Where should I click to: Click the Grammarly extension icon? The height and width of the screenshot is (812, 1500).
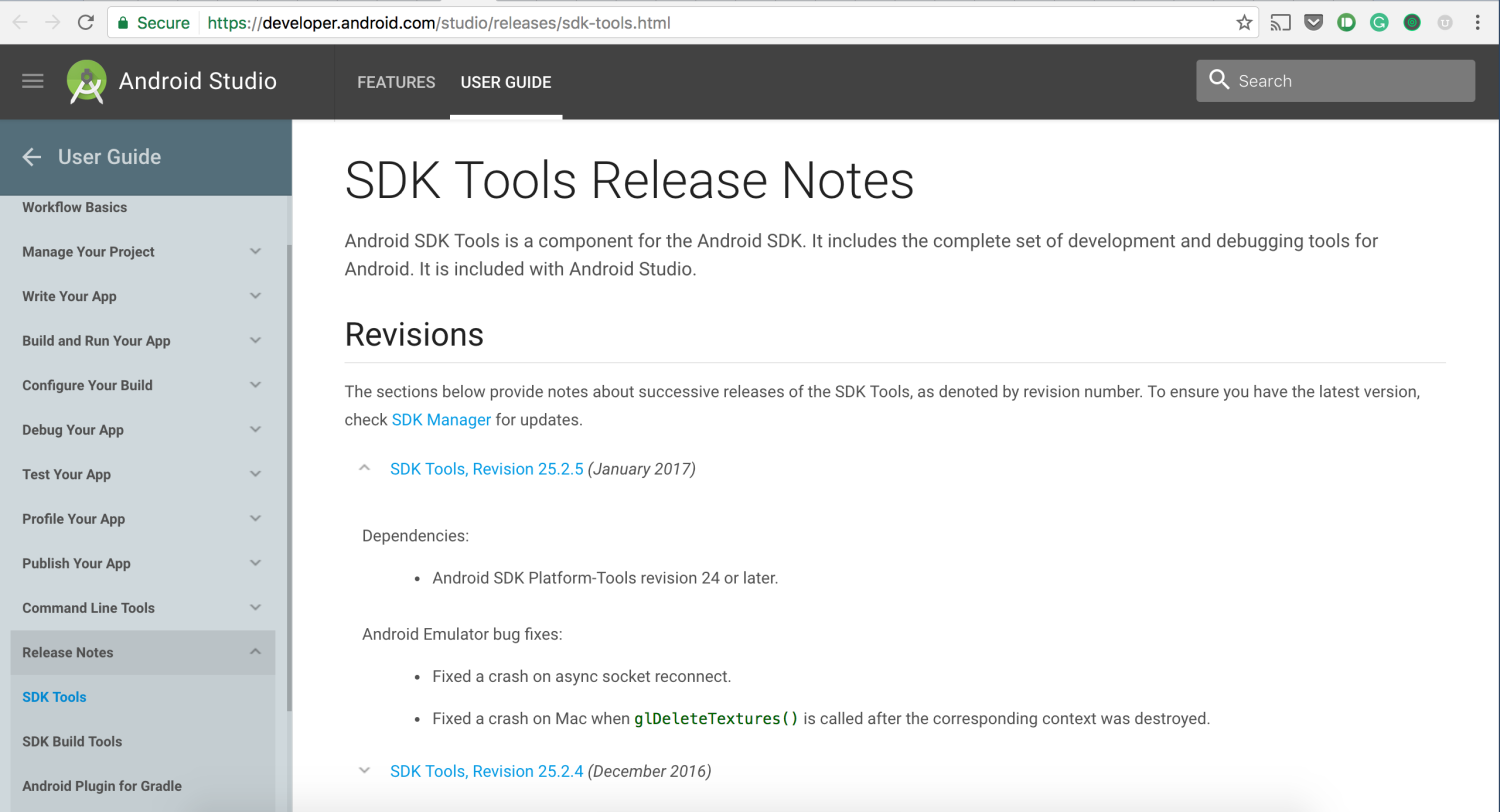(x=1379, y=22)
